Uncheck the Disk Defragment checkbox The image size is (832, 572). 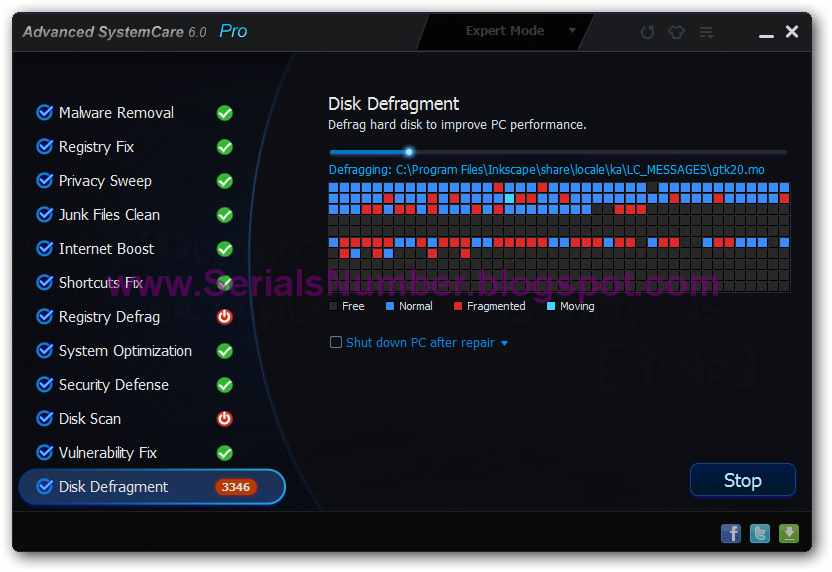45,486
